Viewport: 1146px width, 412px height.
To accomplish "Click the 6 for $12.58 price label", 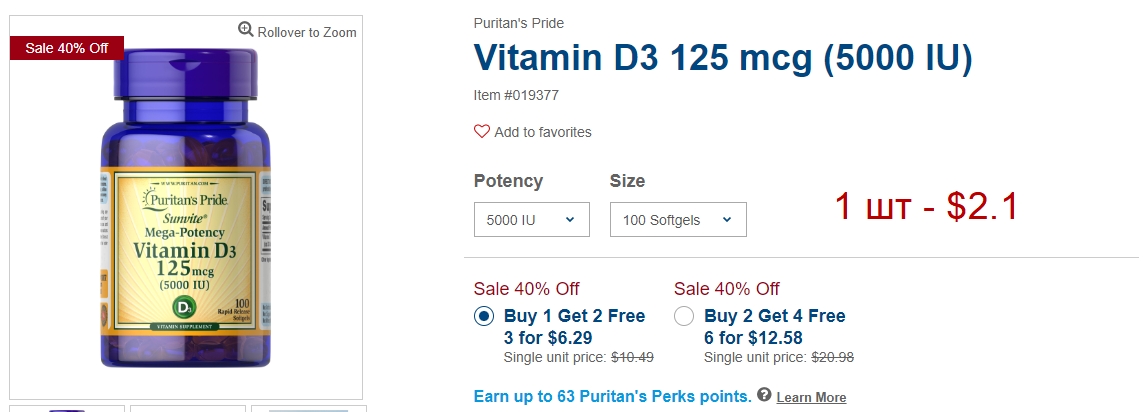I will click(x=753, y=338).
